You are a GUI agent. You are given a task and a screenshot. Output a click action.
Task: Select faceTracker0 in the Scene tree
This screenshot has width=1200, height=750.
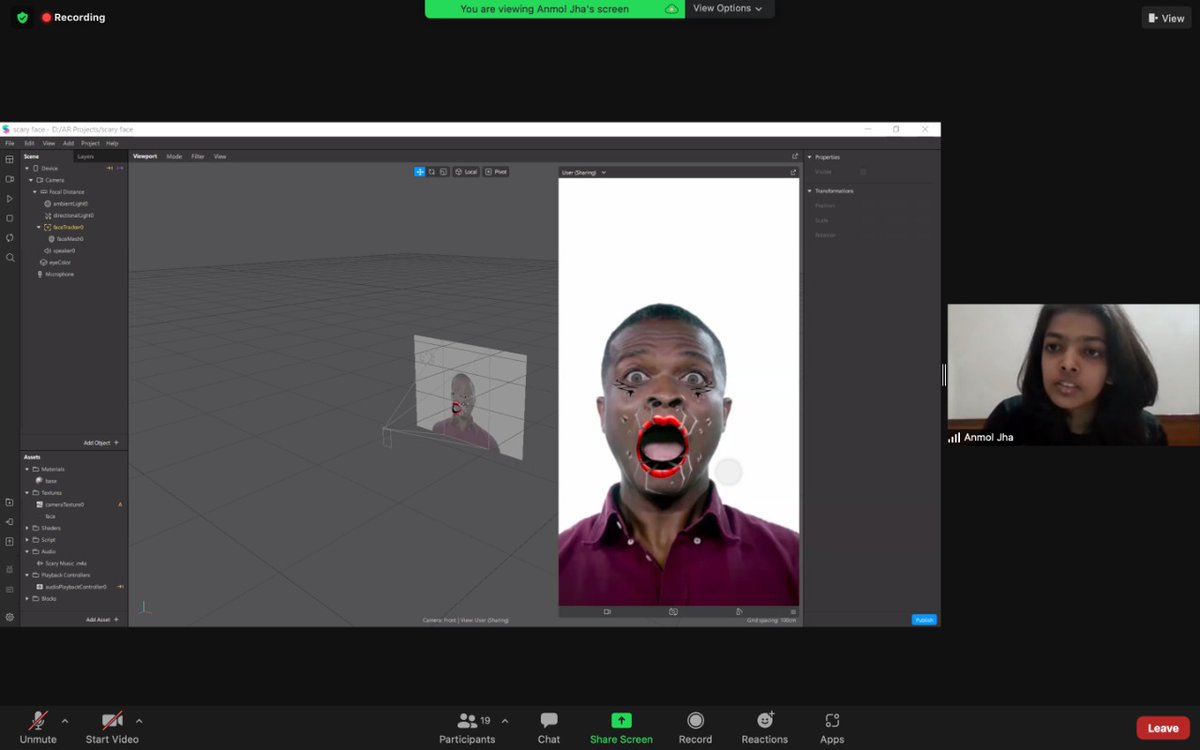pyautogui.click(x=68, y=227)
